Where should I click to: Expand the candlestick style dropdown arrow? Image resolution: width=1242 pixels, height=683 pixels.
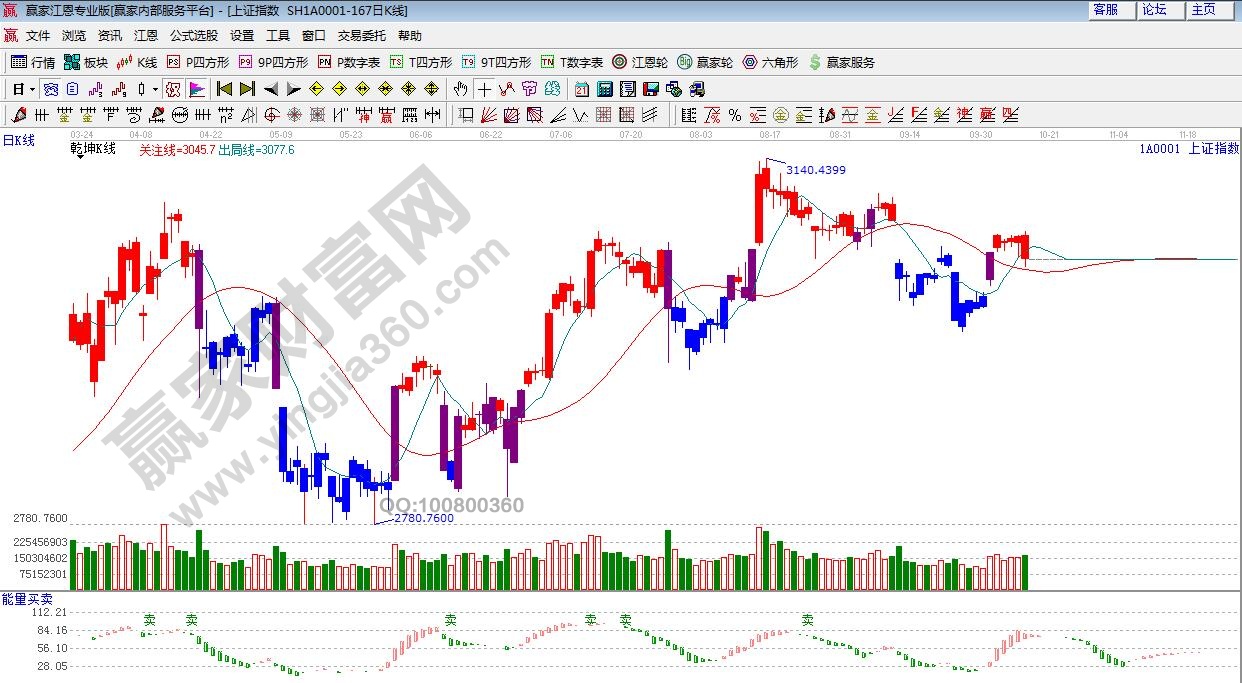155,89
